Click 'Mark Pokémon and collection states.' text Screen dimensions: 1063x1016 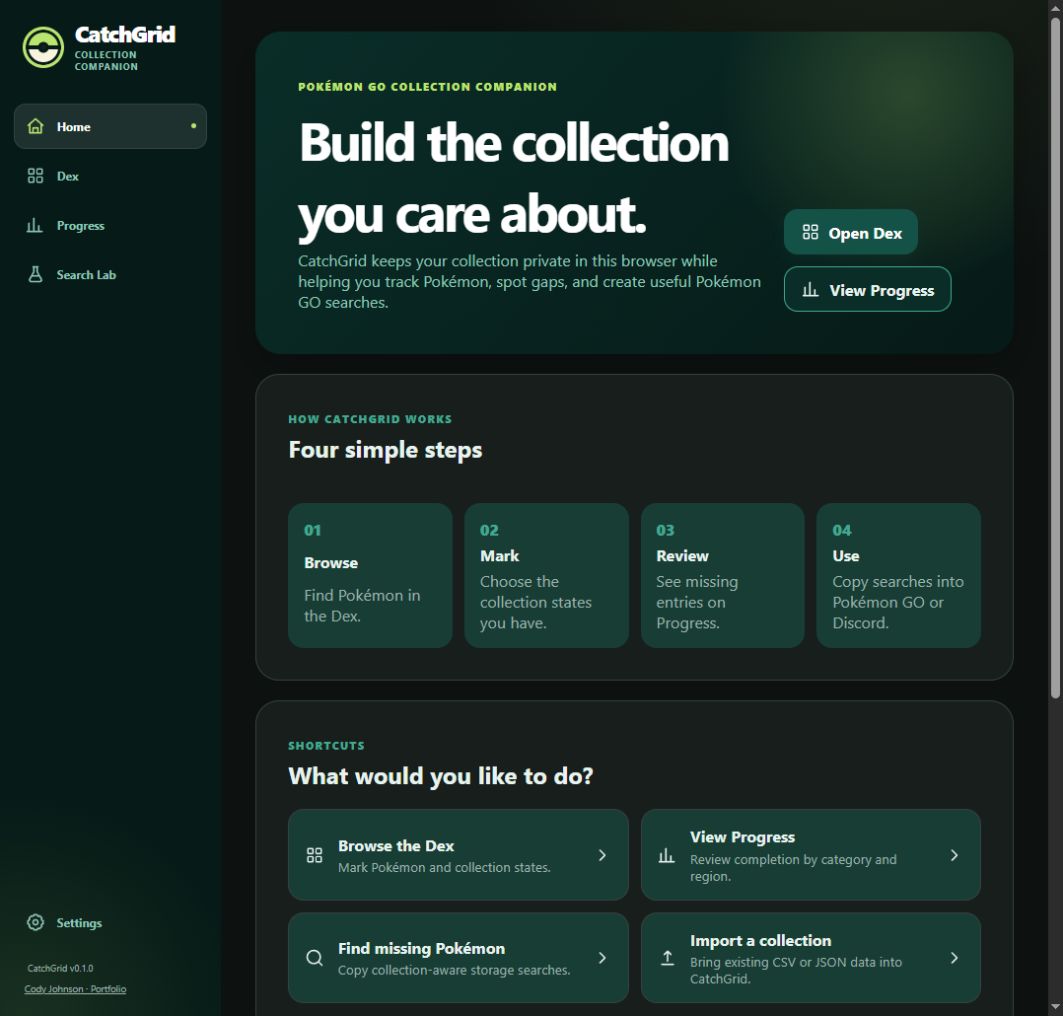444,868
